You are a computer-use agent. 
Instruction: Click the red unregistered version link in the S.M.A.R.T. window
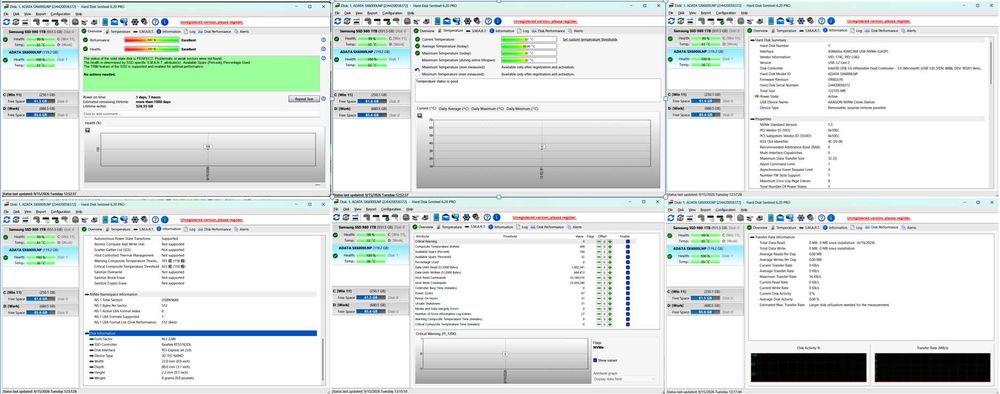[544, 217]
